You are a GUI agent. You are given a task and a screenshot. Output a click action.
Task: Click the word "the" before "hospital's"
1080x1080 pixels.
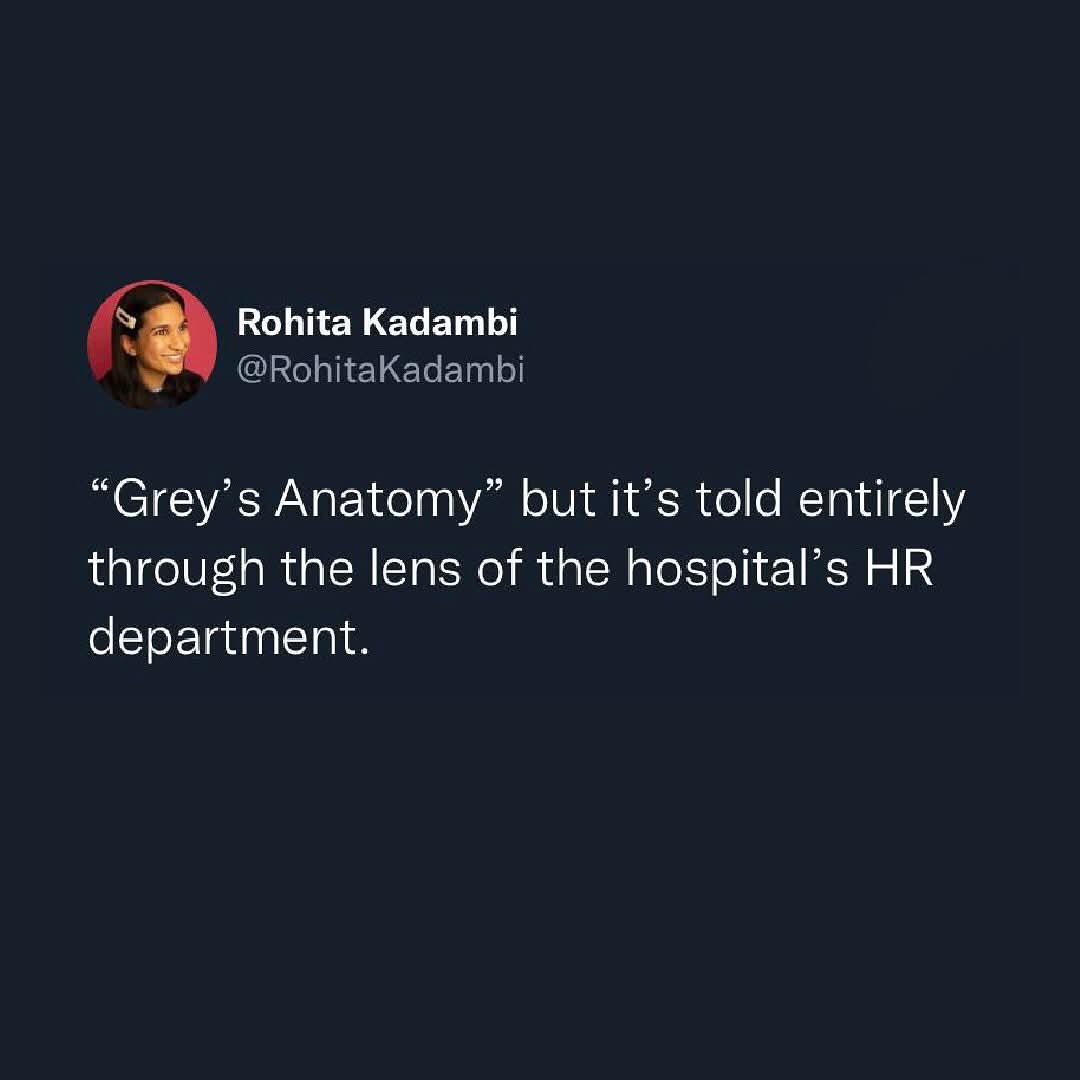pyautogui.click(x=573, y=569)
